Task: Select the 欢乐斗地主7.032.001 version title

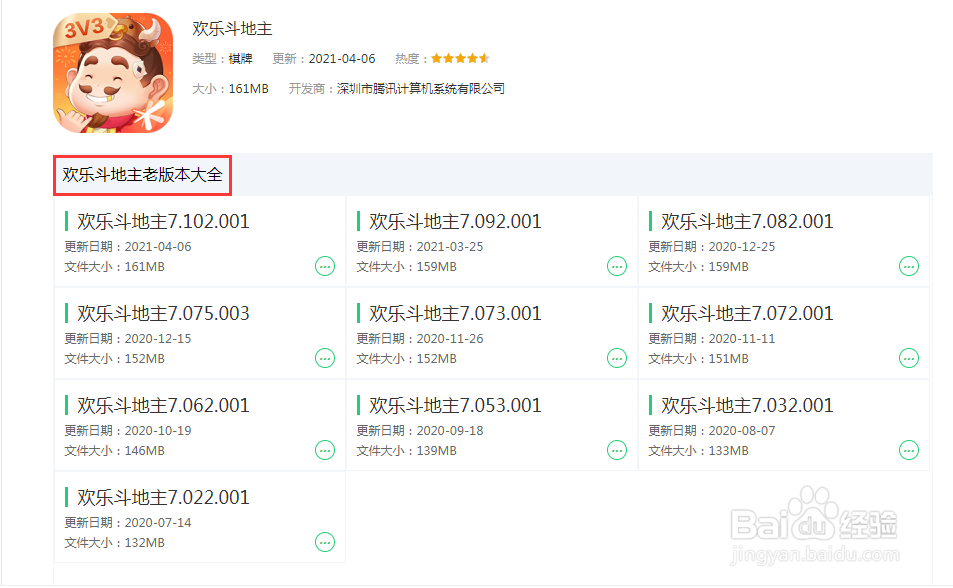Action: 748,405
